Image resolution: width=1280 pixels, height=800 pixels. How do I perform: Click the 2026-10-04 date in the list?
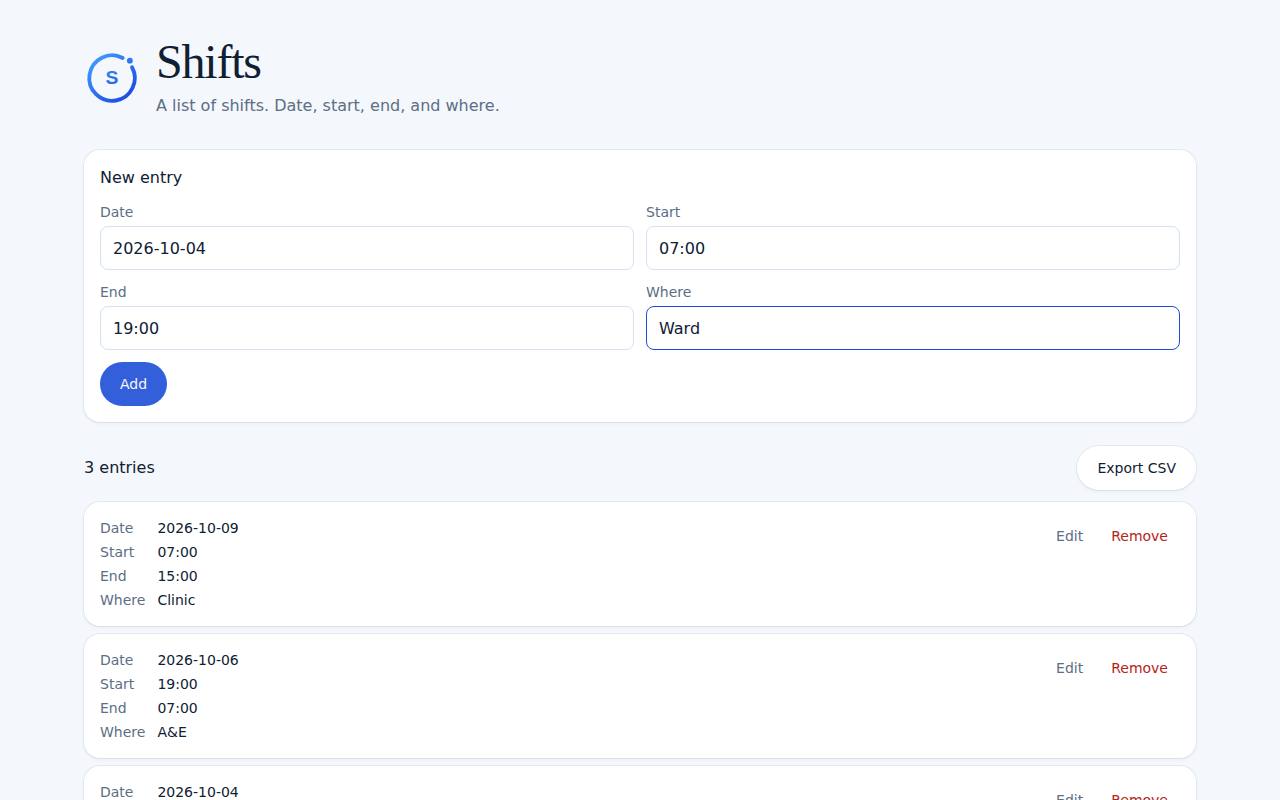click(198, 792)
